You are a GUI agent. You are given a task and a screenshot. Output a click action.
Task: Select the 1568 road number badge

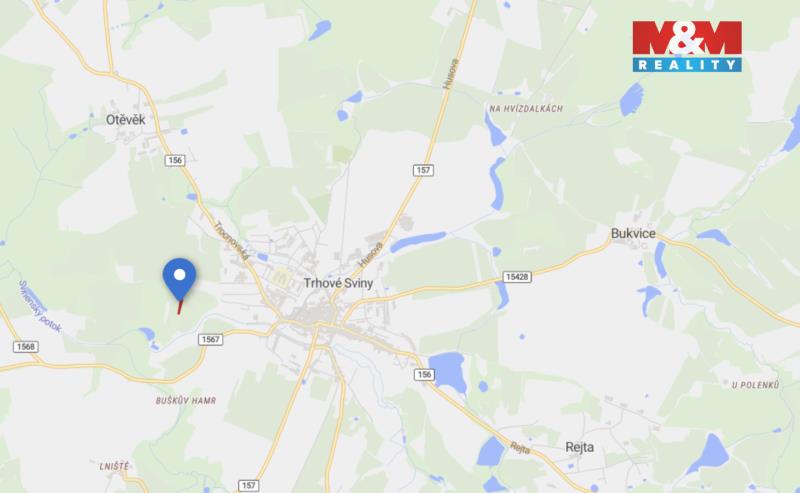pyautogui.click(x=26, y=347)
